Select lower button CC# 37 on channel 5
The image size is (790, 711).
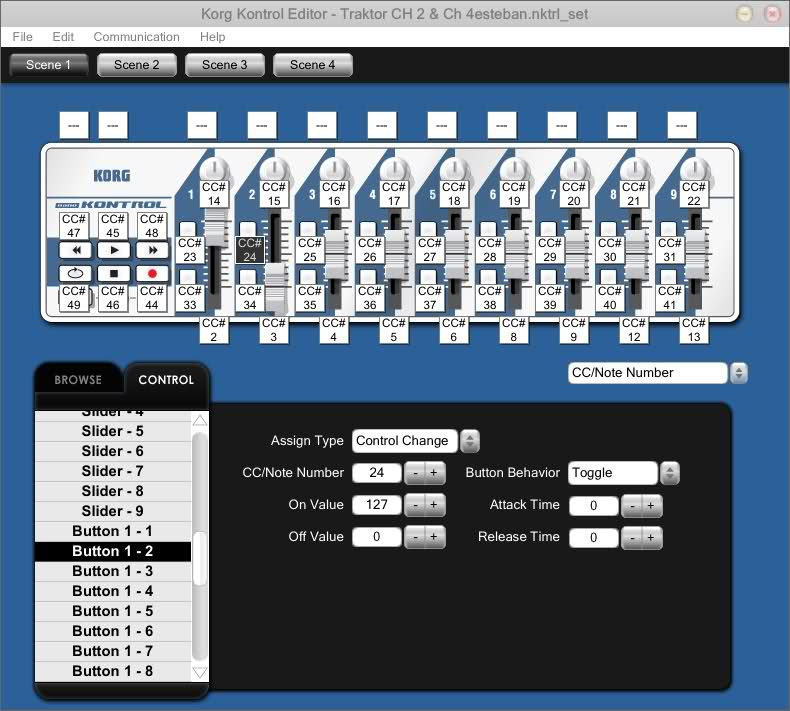(x=430, y=298)
